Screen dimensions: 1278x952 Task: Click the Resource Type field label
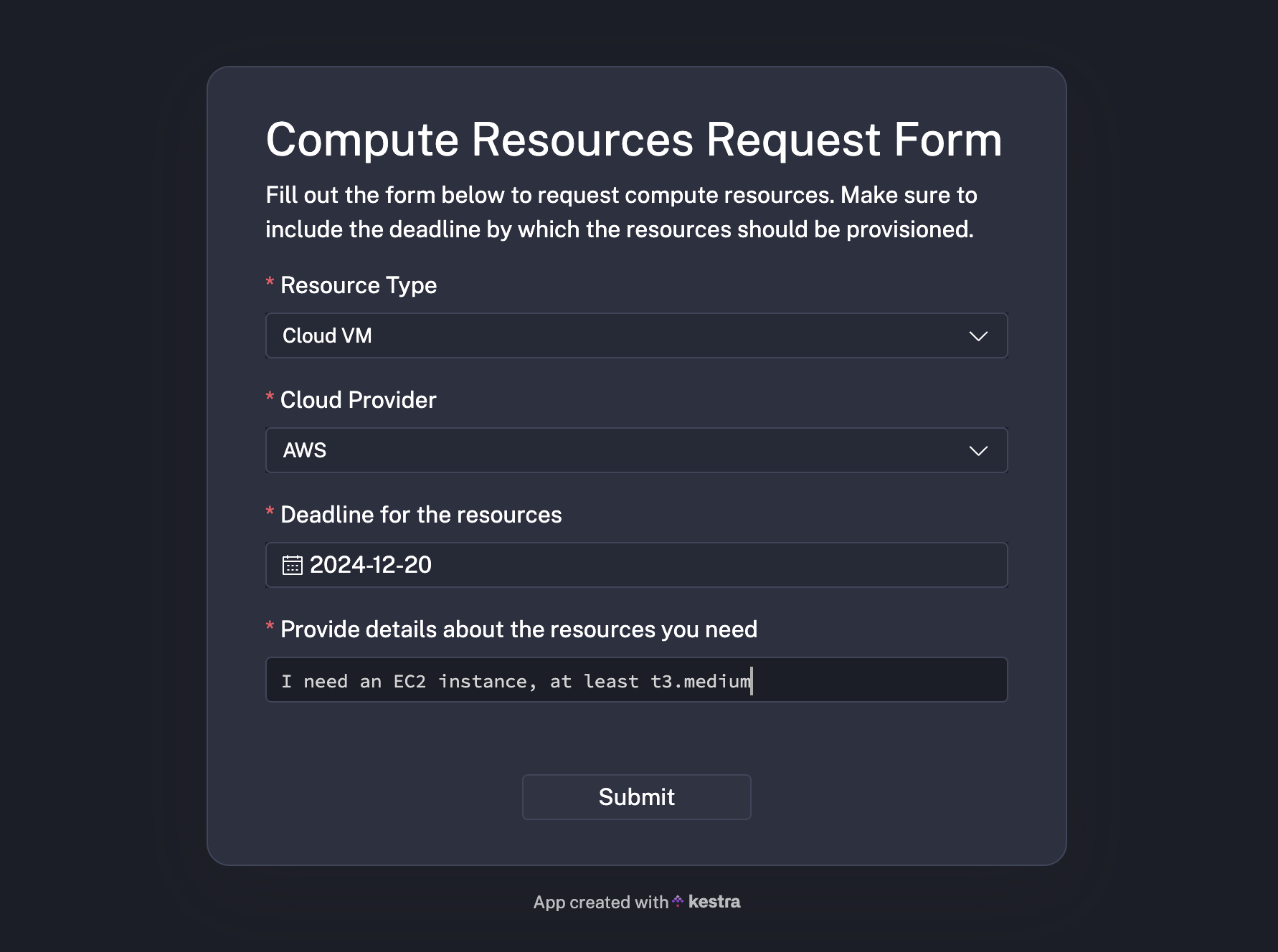[359, 285]
